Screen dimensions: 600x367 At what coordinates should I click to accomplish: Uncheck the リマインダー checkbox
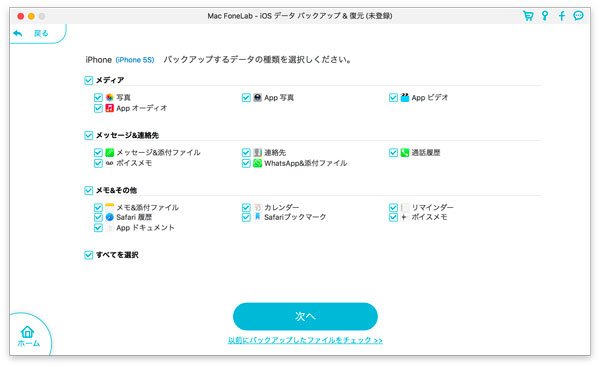(x=393, y=208)
